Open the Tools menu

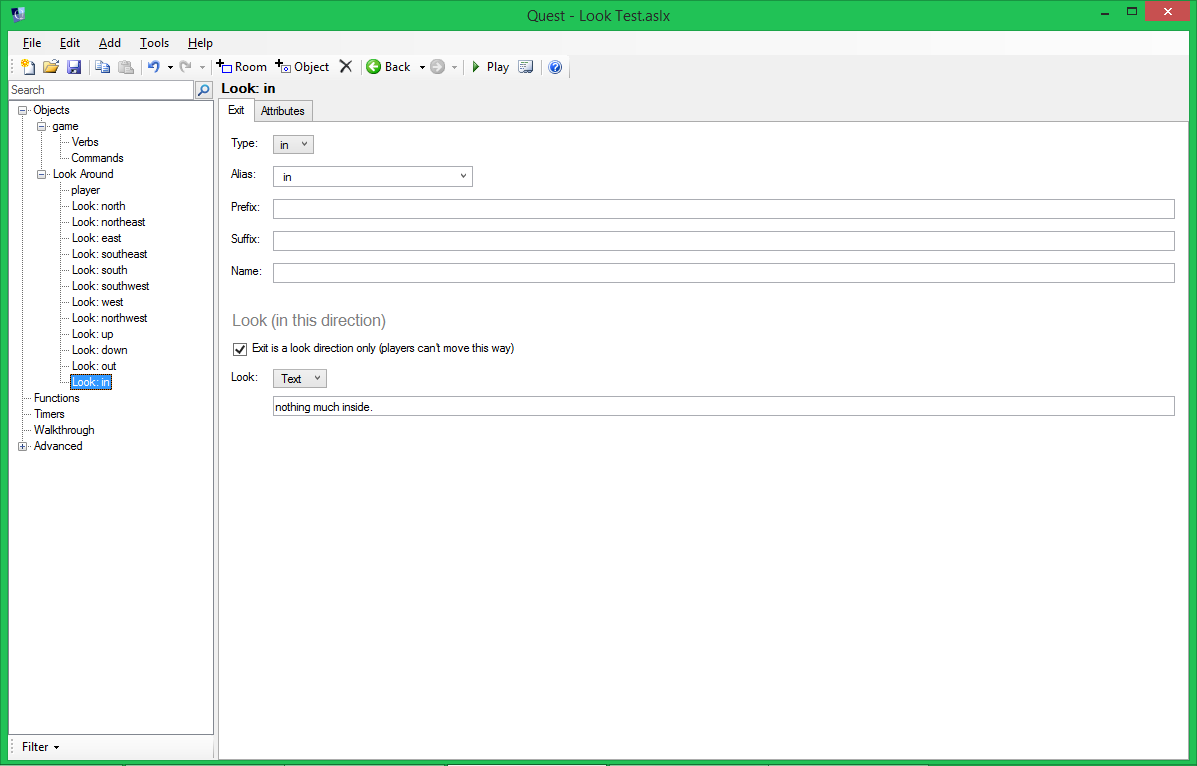tap(154, 43)
